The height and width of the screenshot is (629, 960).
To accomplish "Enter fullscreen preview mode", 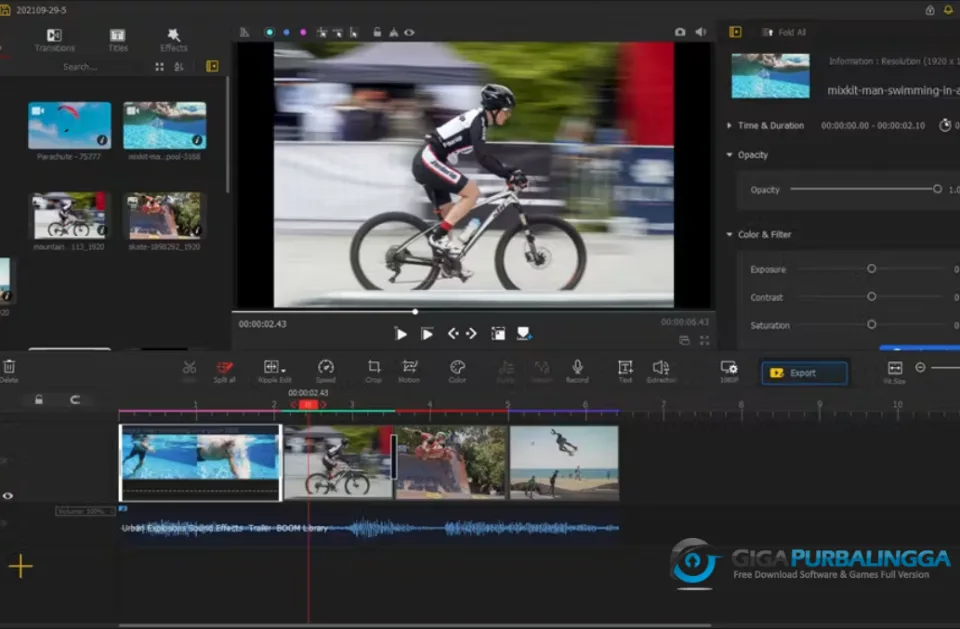I will click(705, 341).
